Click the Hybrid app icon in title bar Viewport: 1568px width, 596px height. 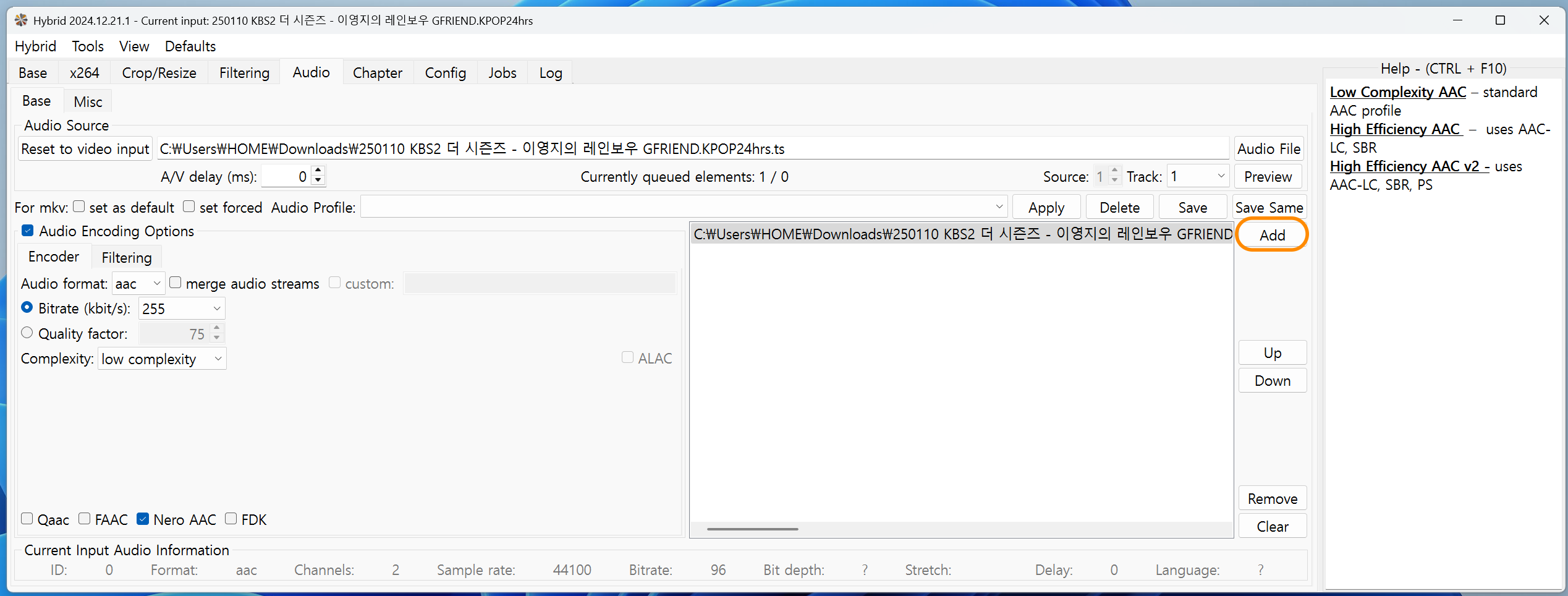click(x=21, y=20)
